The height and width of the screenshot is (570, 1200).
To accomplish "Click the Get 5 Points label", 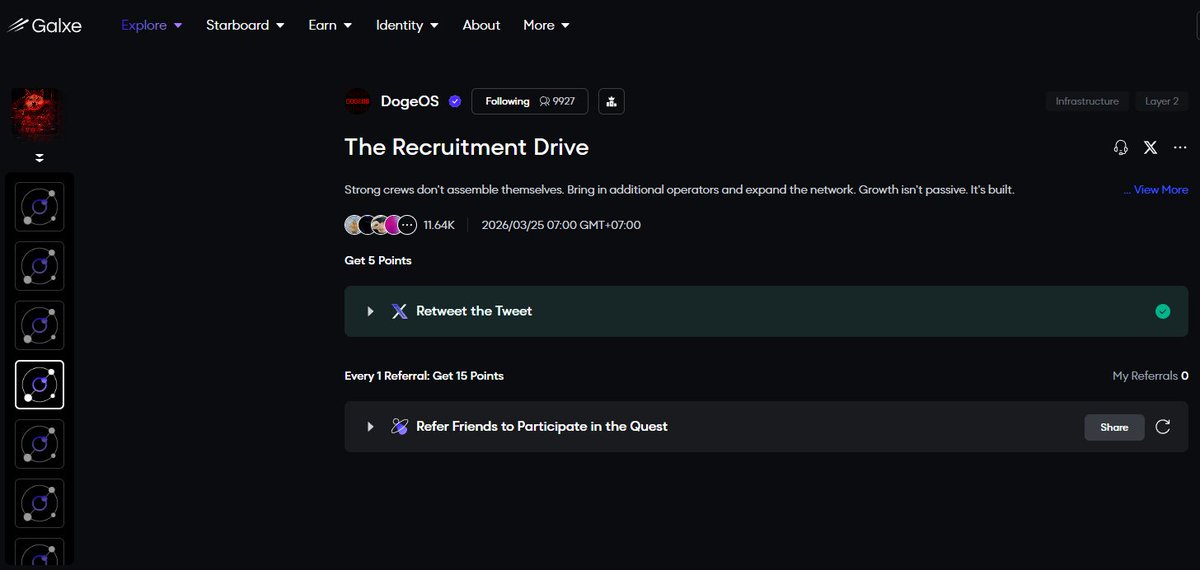I will [378, 260].
